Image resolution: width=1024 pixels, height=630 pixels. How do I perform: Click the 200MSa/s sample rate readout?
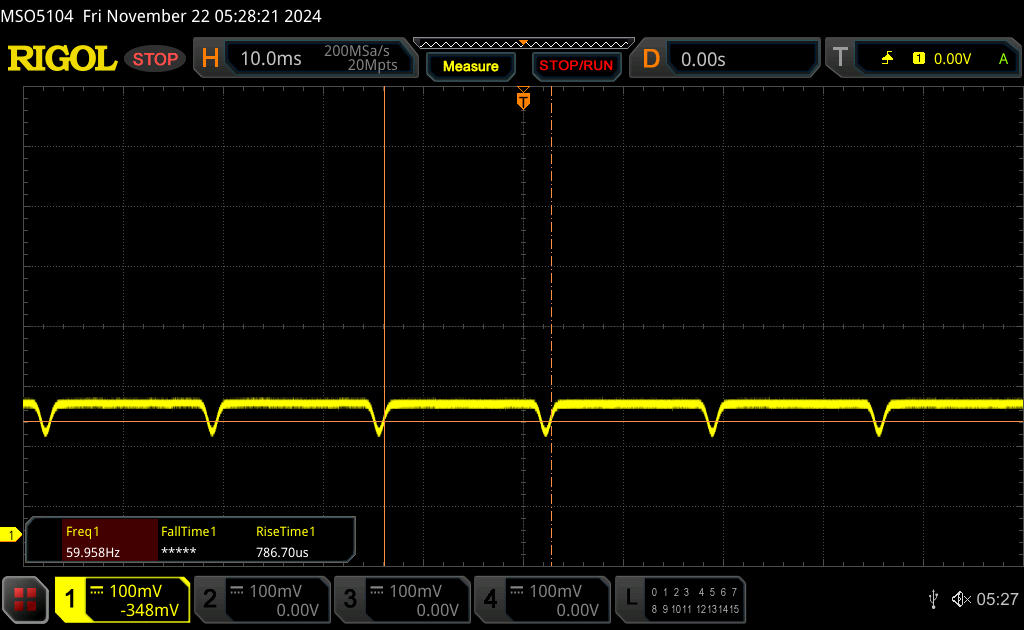(357, 51)
